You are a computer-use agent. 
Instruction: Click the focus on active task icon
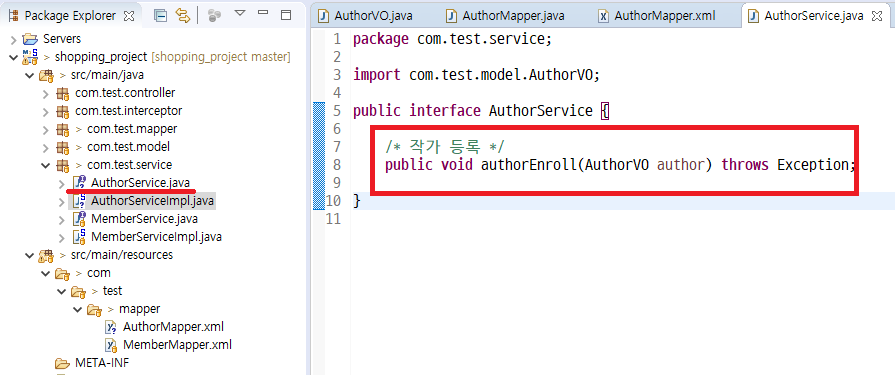click(x=214, y=16)
